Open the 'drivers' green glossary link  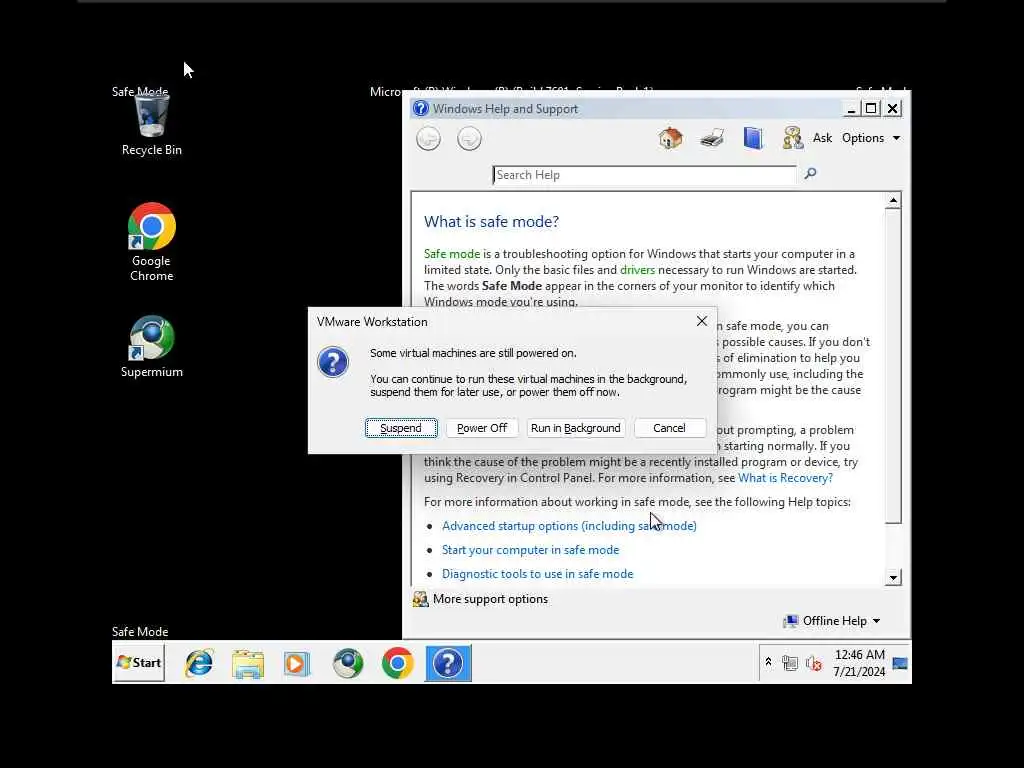pos(637,270)
